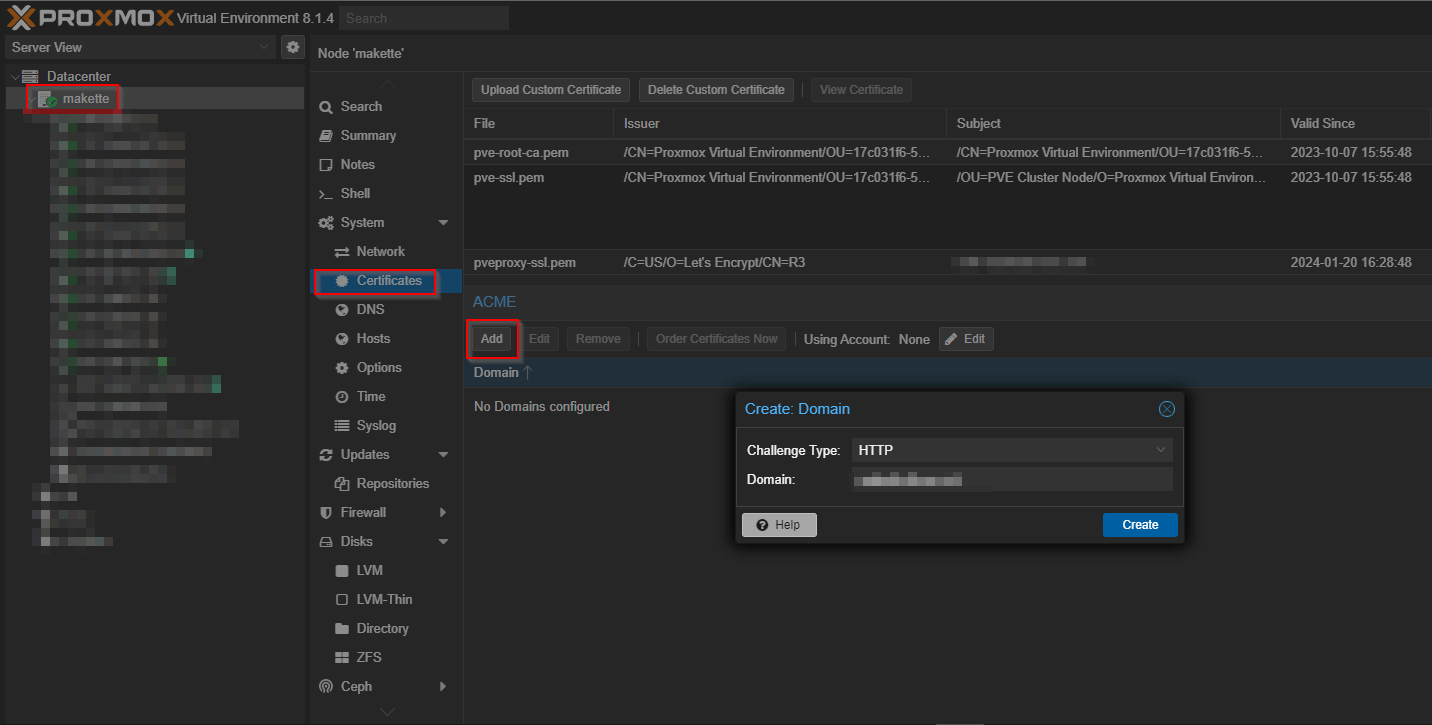Launch Shell via its terminal prompt icon
Image resolution: width=1432 pixels, height=725 pixels.
tap(325, 194)
